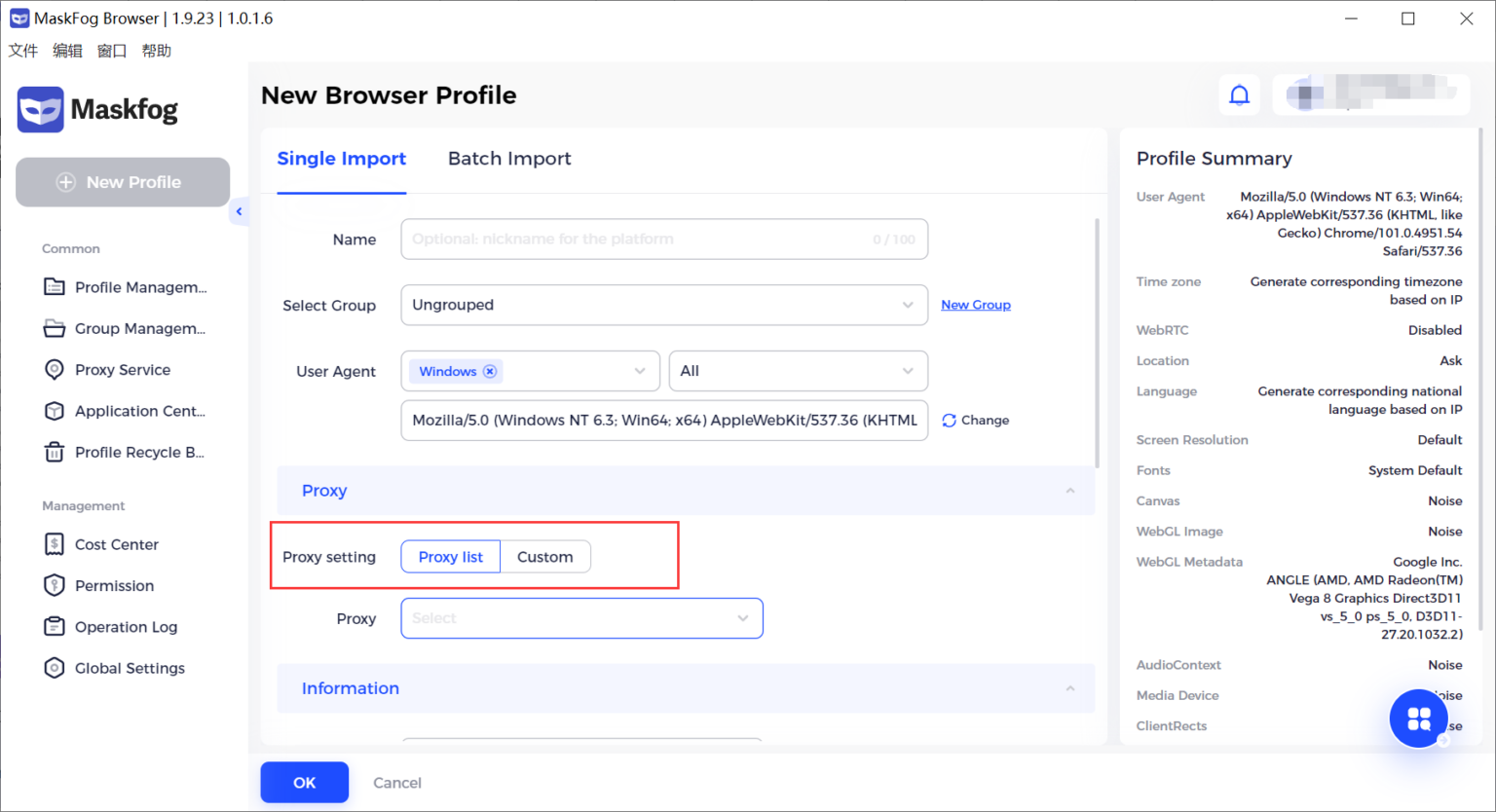This screenshot has width=1496, height=812.
Task: Click the Cancel button
Action: (397, 783)
